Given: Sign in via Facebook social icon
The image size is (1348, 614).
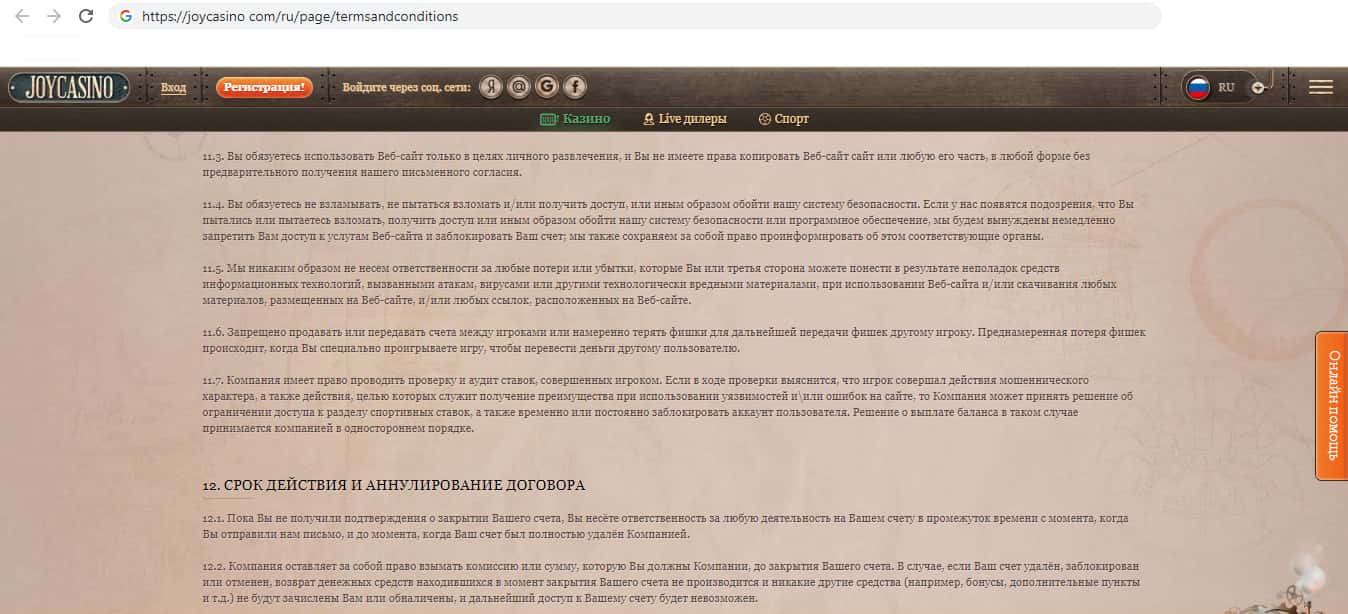Looking at the screenshot, I should [575, 87].
